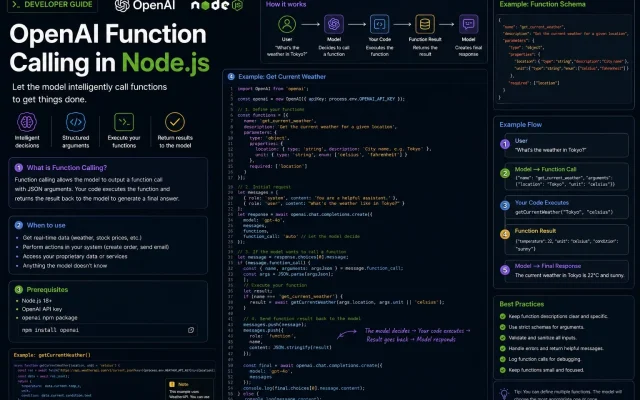Screen dimensions: 640x400
Task: Click the check next to Keep function descriptions clear
Action: point(503,316)
